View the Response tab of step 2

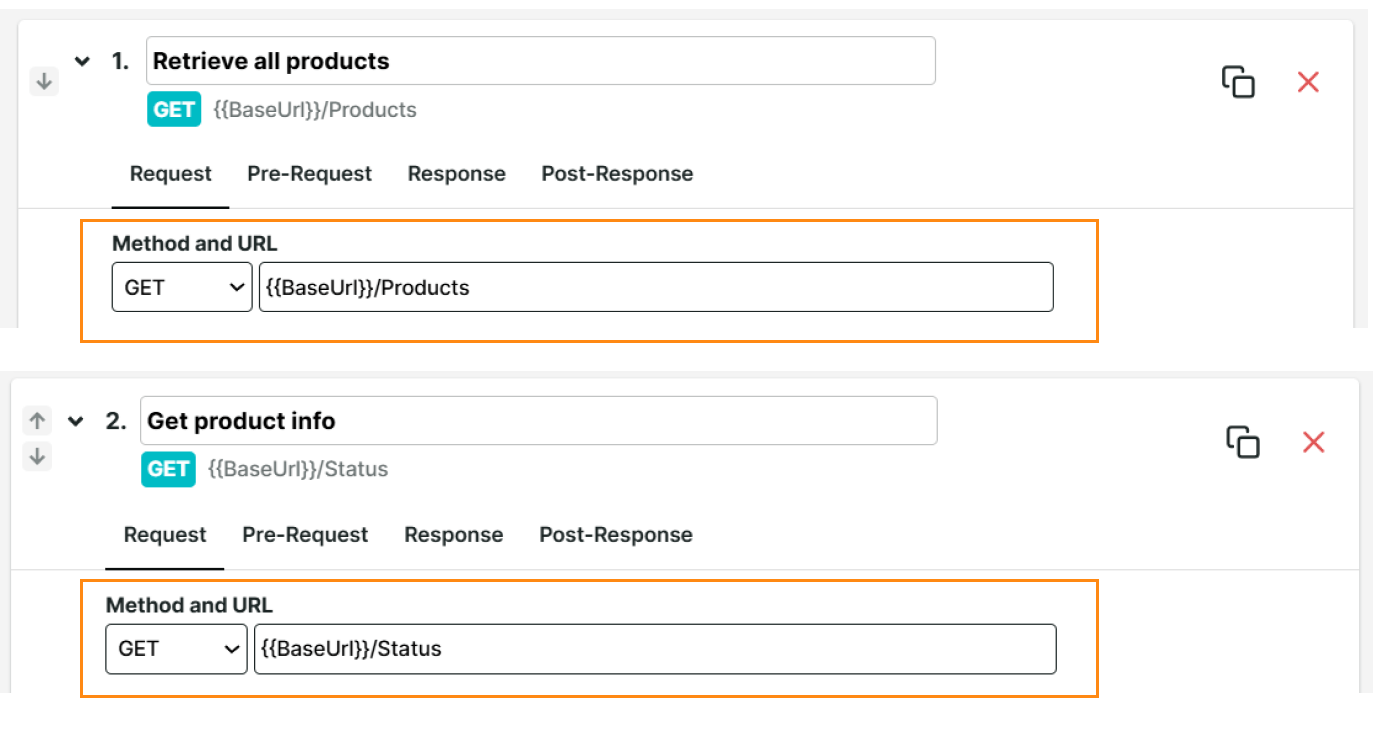[x=453, y=534]
